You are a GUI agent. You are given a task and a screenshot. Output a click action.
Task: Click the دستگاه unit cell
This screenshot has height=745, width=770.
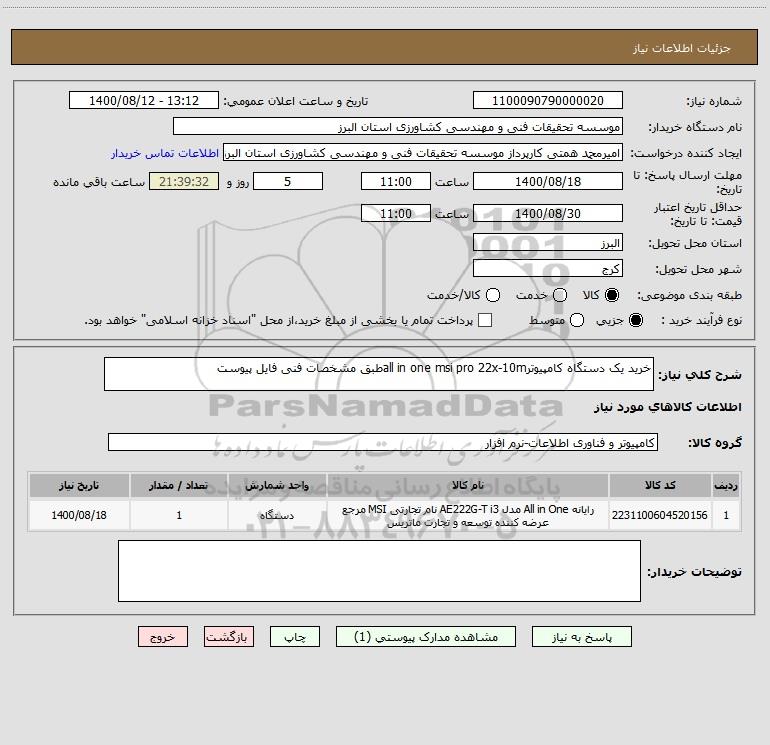[x=277, y=515]
